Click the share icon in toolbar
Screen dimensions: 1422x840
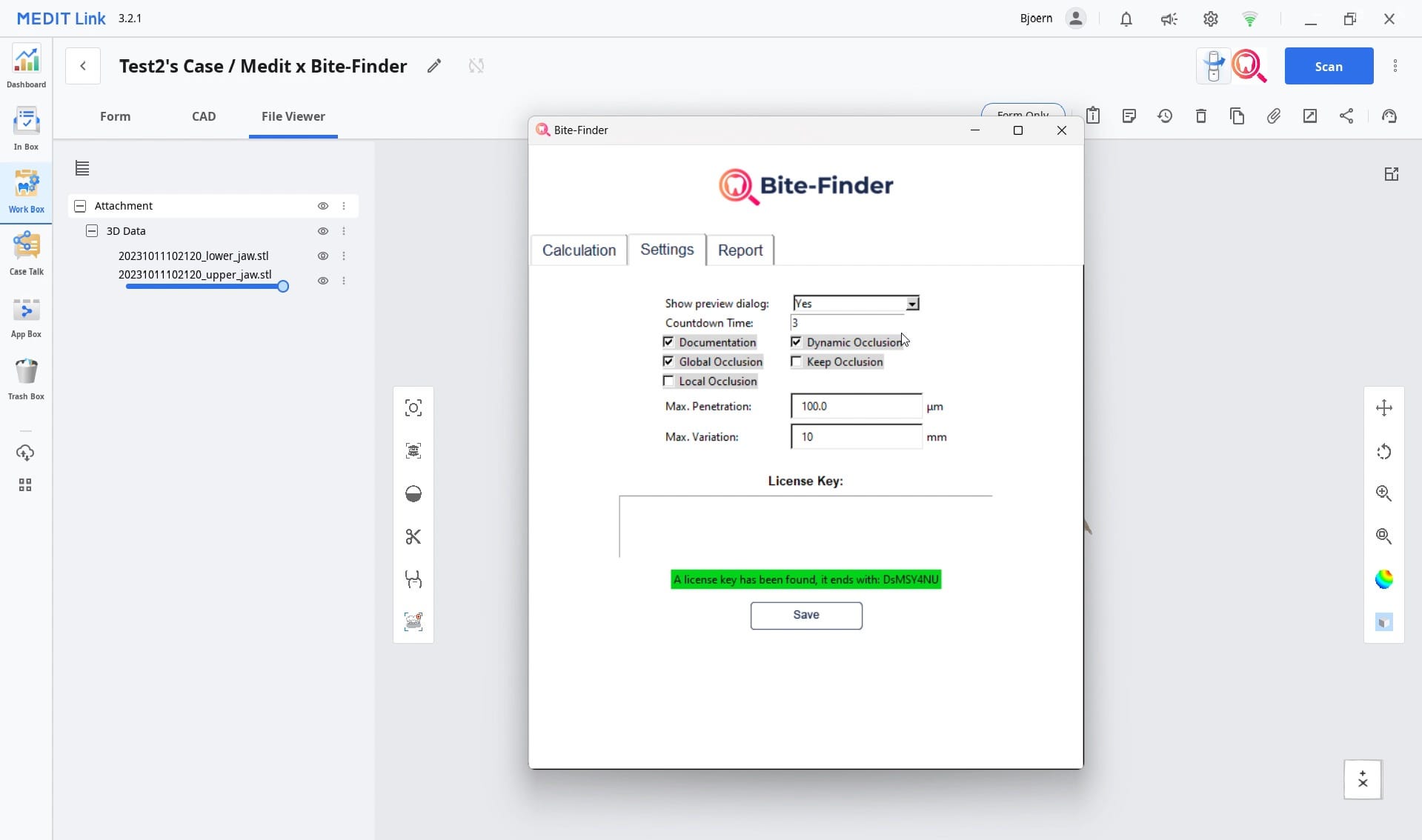(x=1346, y=116)
